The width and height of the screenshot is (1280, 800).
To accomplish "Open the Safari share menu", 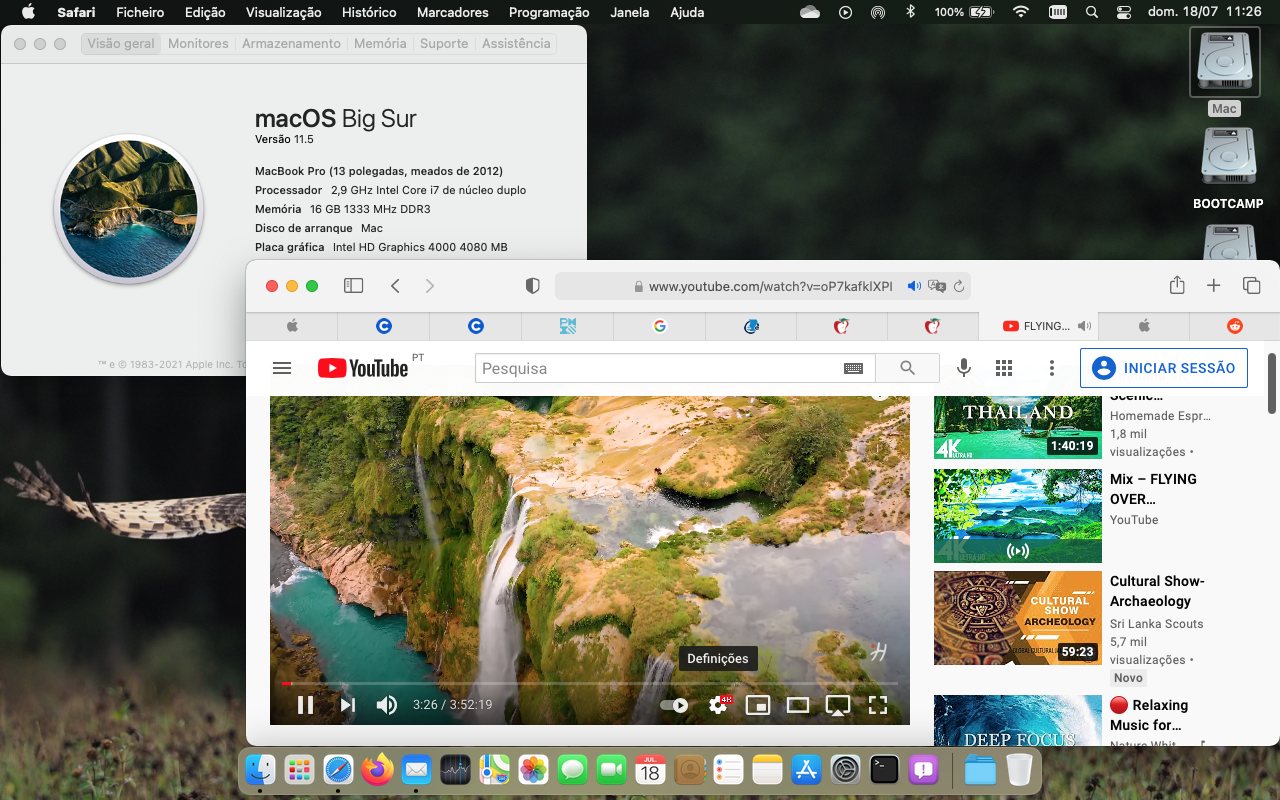I will pos(1177,285).
